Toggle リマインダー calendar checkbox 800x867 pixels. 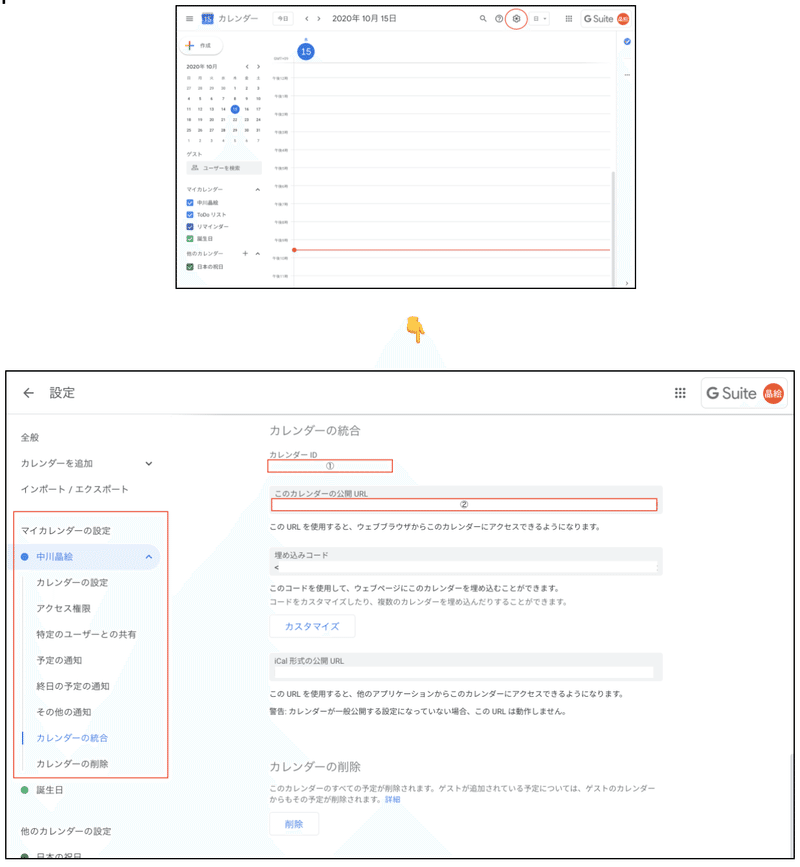click(190, 227)
